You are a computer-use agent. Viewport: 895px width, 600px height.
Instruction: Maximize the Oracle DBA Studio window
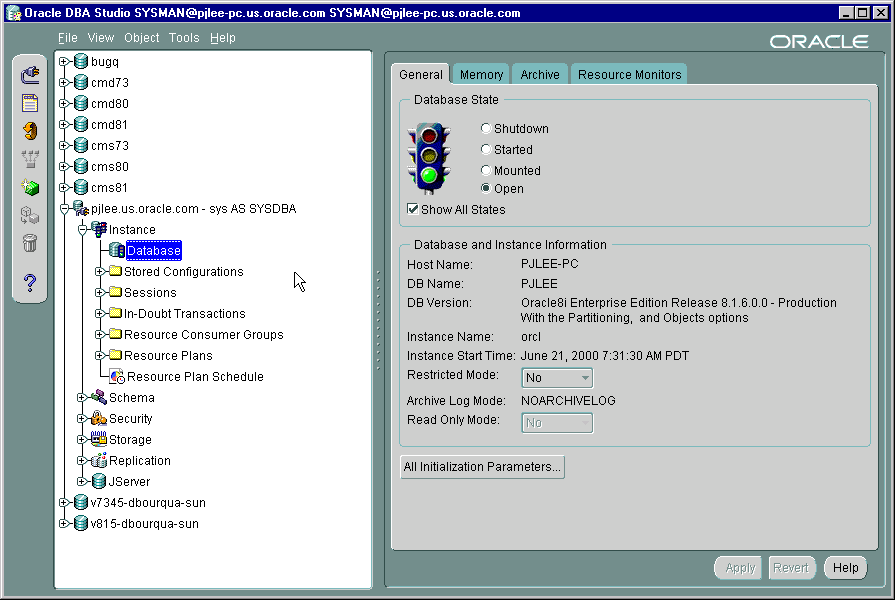tap(863, 13)
